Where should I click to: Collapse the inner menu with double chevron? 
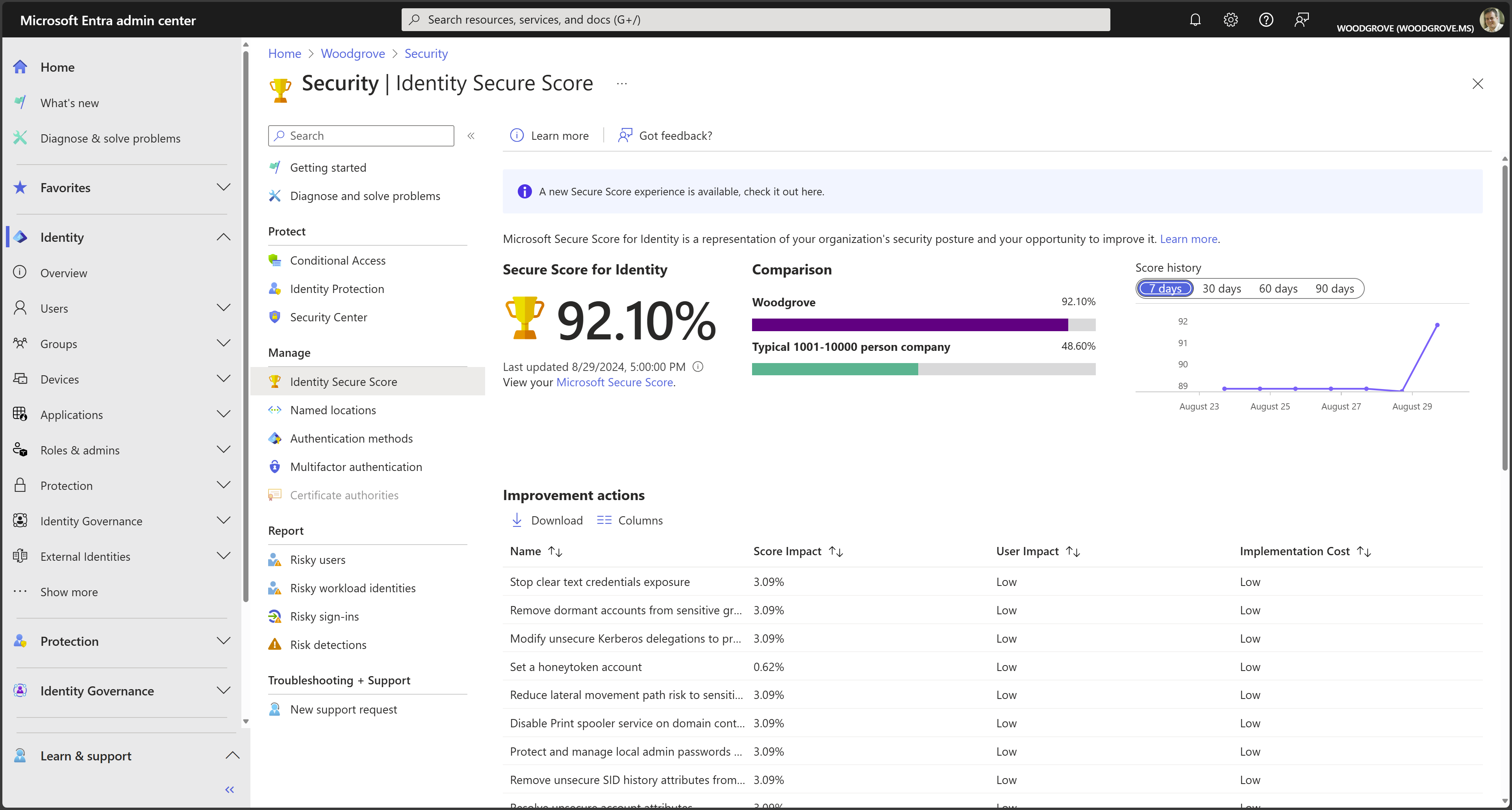point(471,135)
